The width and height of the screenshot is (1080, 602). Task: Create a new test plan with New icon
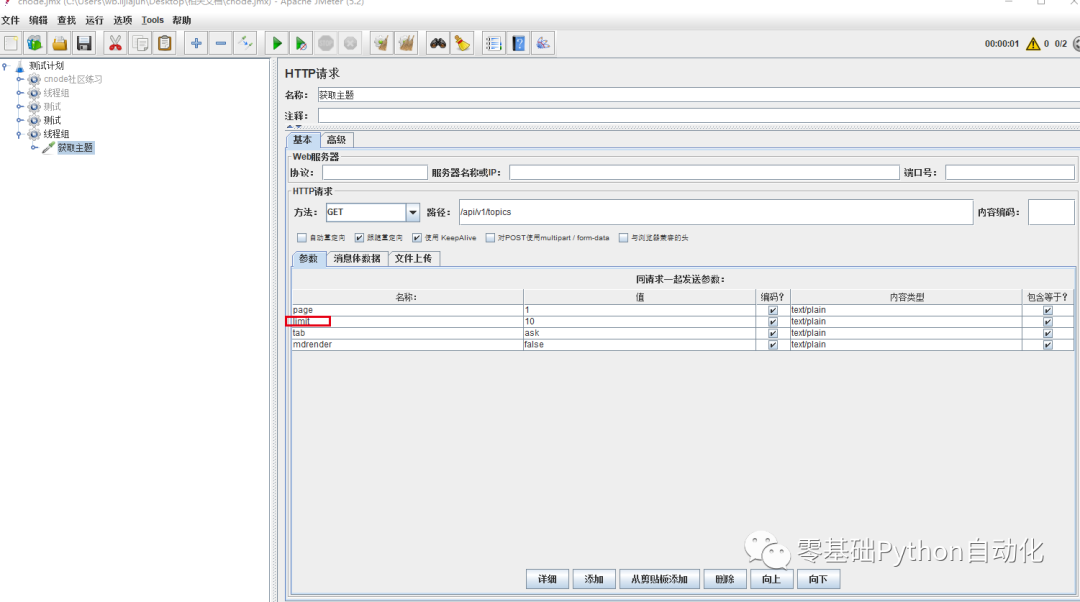(11, 43)
